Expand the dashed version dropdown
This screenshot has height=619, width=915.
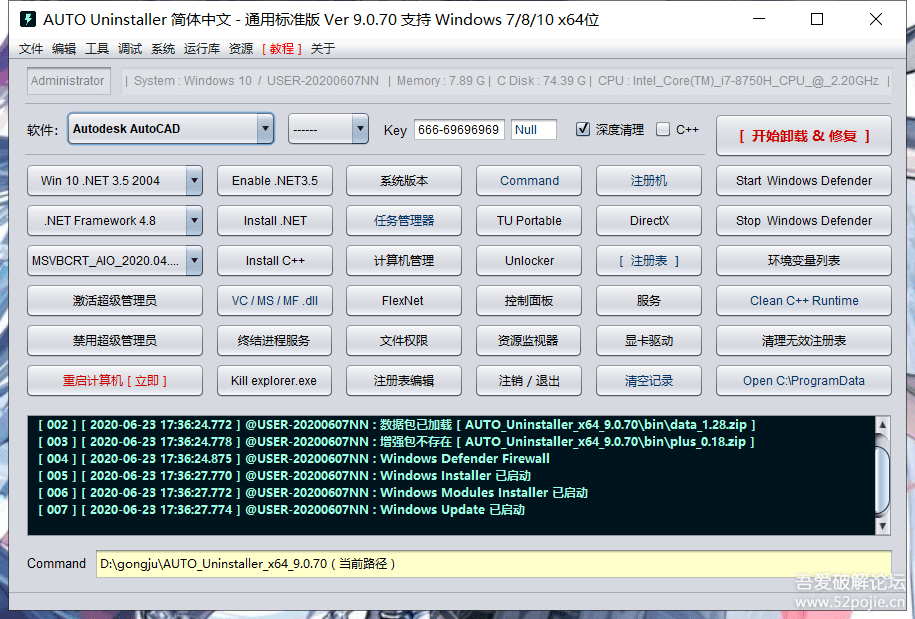[x=328, y=128]
